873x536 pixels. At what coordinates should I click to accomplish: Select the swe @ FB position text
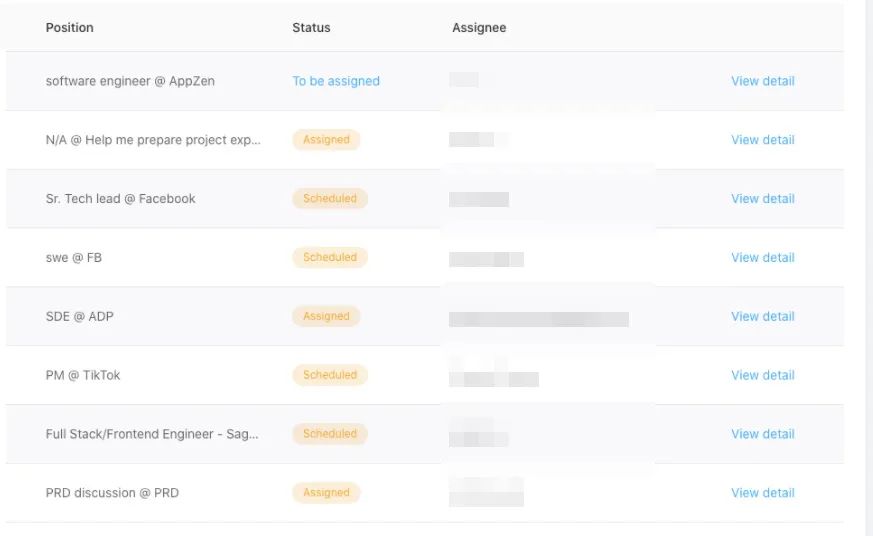(x=74, y=258)
